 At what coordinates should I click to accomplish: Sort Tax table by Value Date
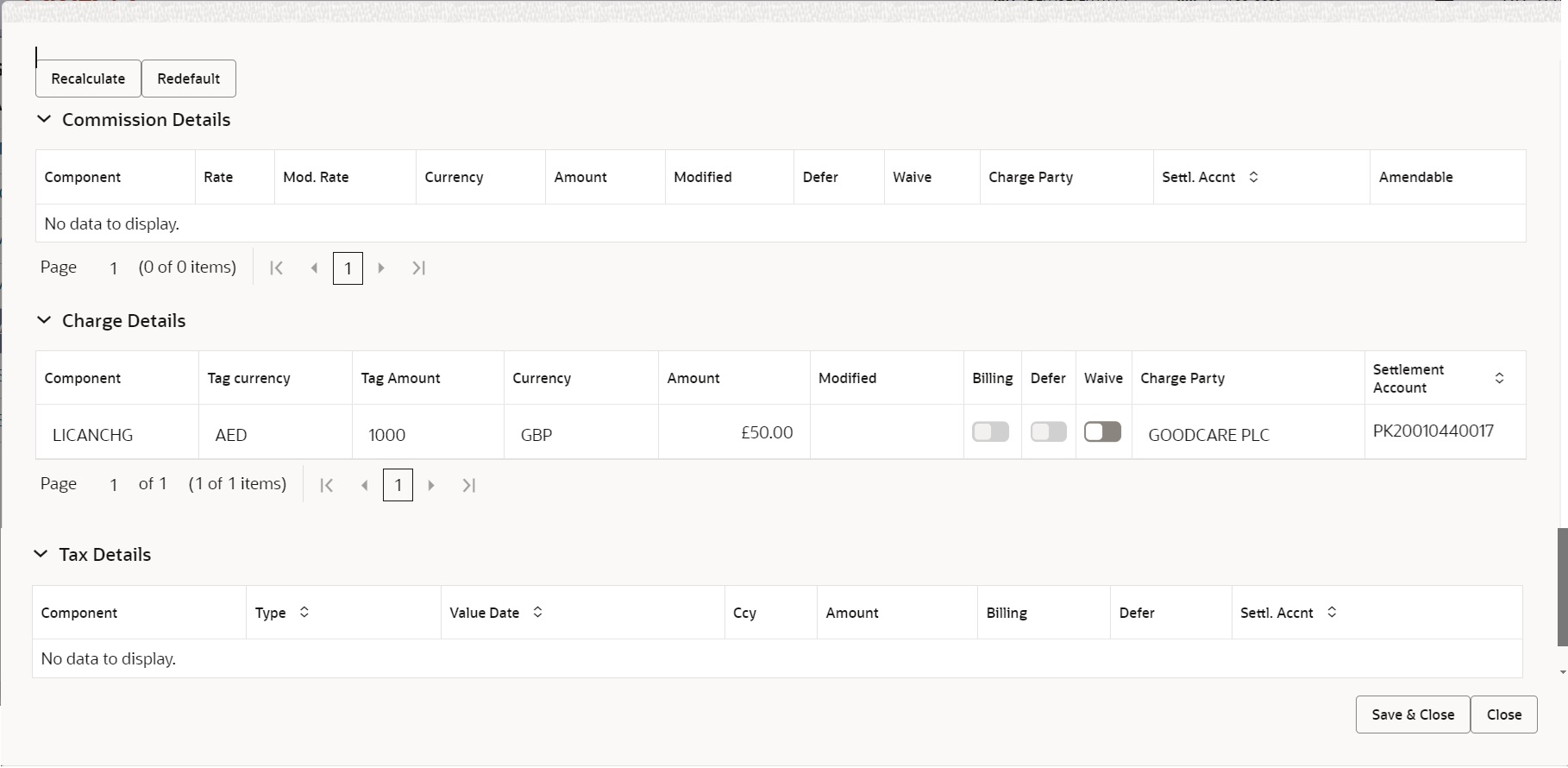tap(537, 612)
